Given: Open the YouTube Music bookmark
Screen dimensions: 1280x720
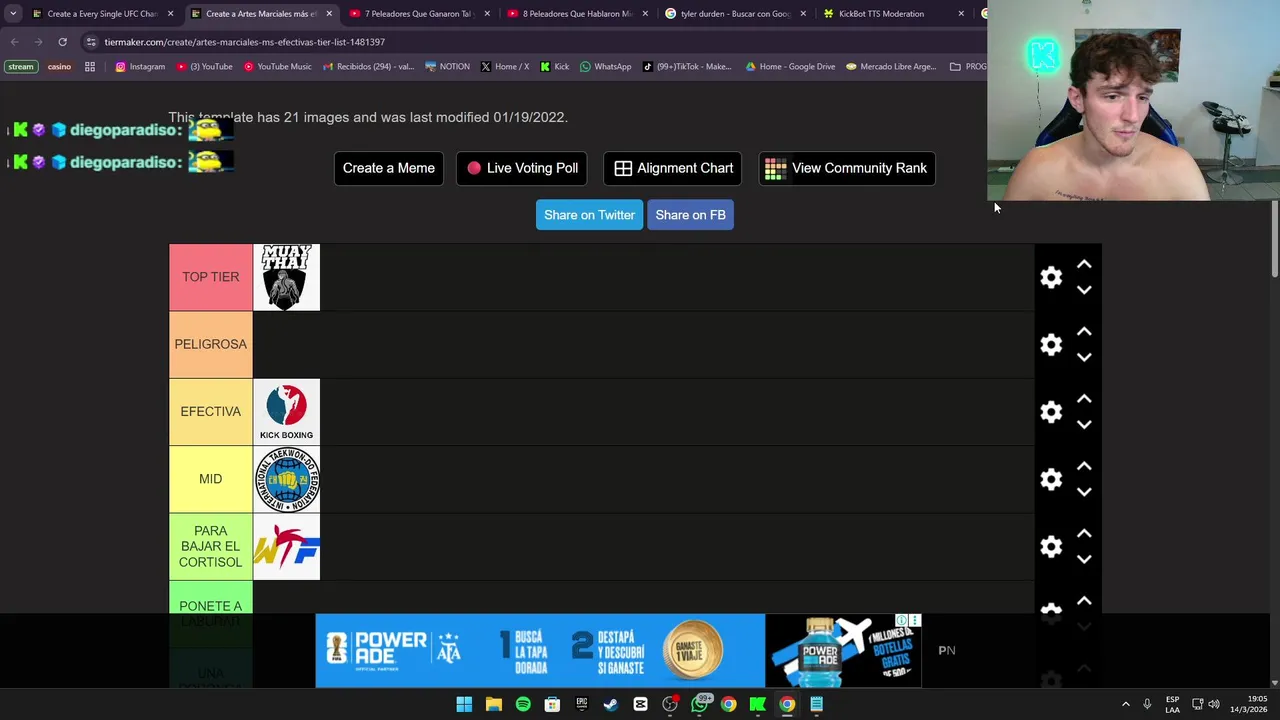Looking at the screenshot, I should point(278,67).
